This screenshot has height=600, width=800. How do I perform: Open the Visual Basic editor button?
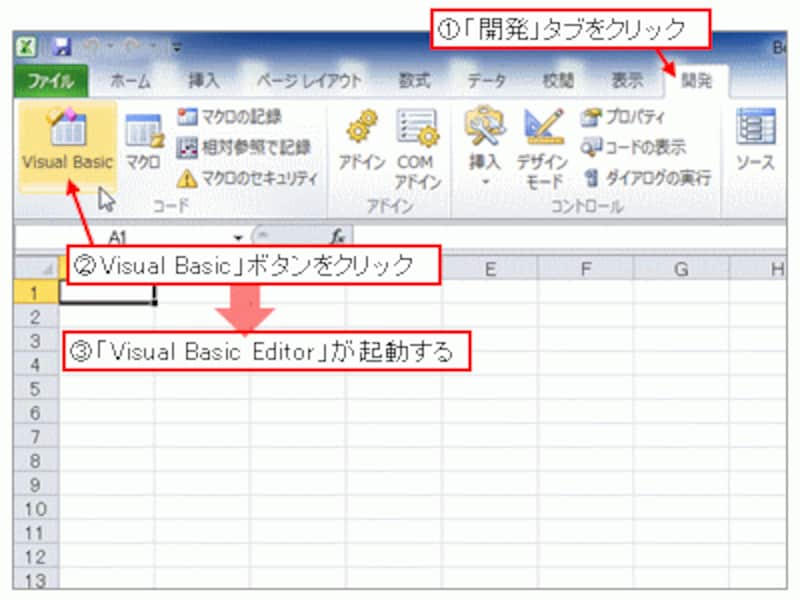point(67,145)
